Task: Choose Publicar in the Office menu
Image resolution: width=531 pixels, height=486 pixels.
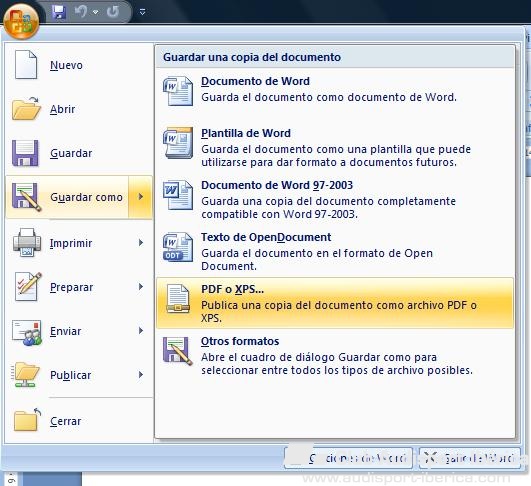Action: [x=70, y=375]
